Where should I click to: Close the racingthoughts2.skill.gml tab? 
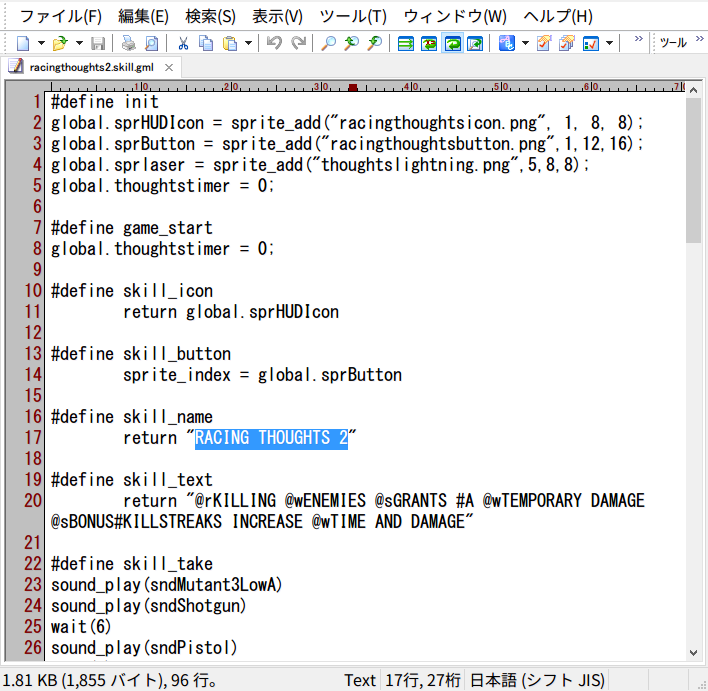pos(167,67)
